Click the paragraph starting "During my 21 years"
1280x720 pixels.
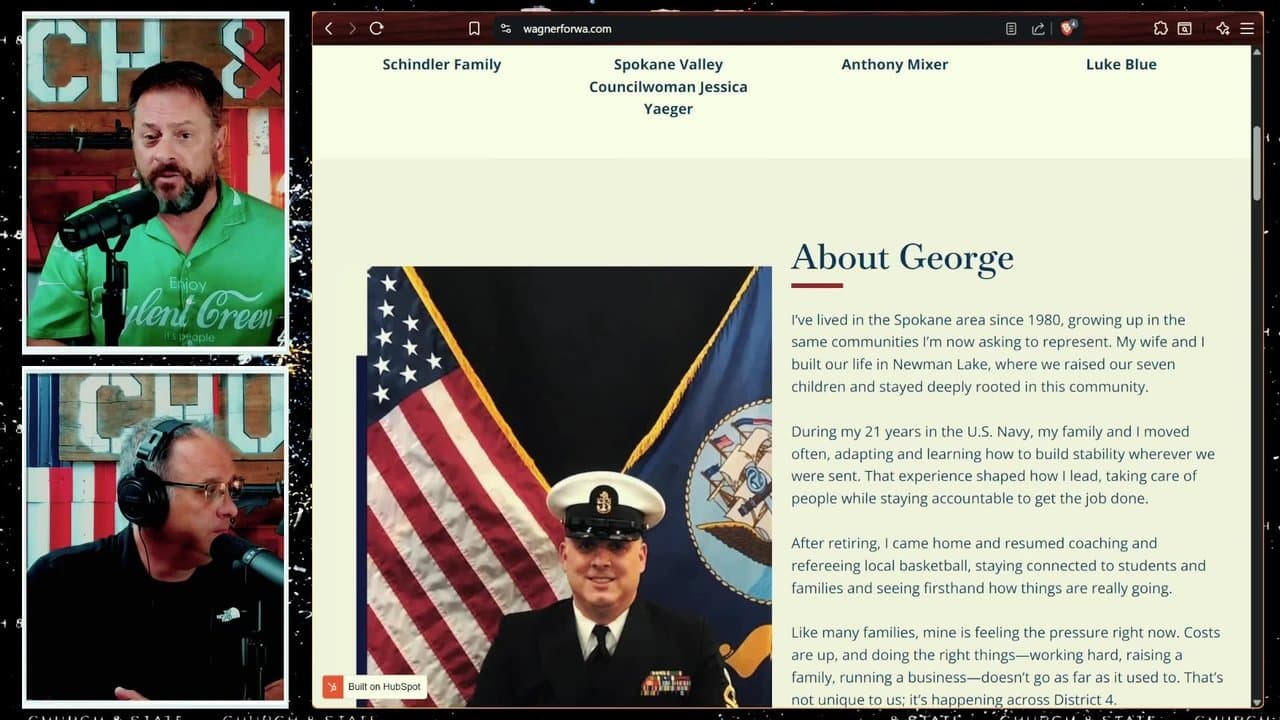click(x=1003, y=465)
